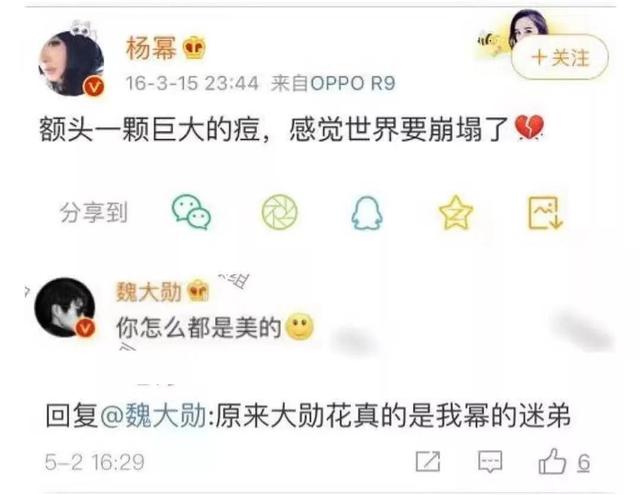
Task: Open 杨幂's profile picture
Action: [71, 64]
